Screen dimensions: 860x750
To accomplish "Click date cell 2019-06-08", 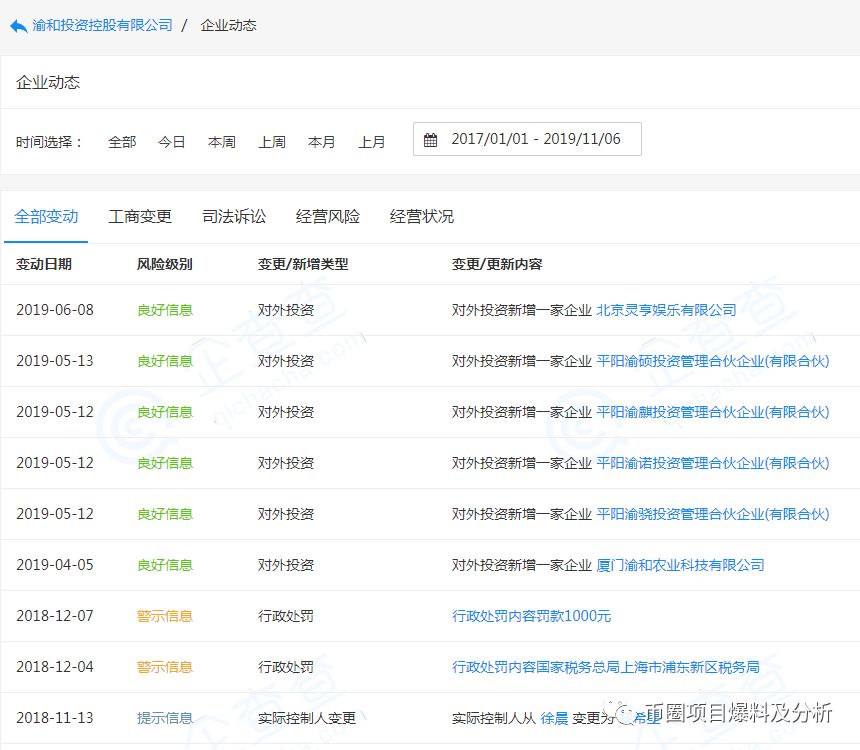I will (55, 310).
